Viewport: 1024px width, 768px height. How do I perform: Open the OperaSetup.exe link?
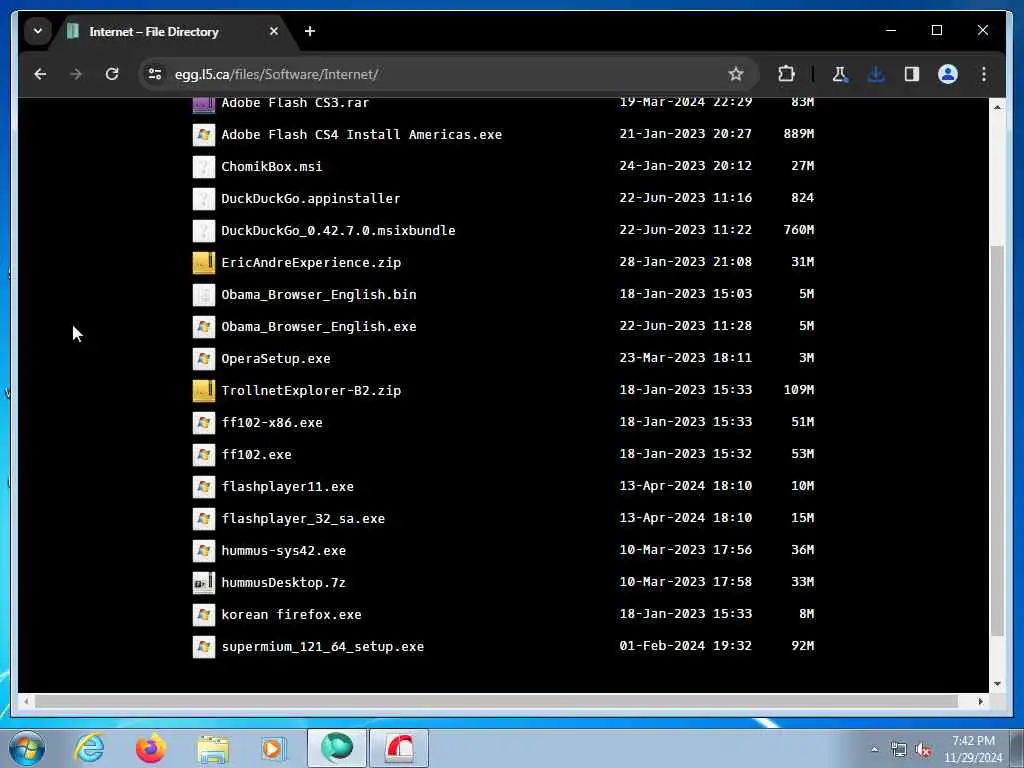tap(276, 359)
